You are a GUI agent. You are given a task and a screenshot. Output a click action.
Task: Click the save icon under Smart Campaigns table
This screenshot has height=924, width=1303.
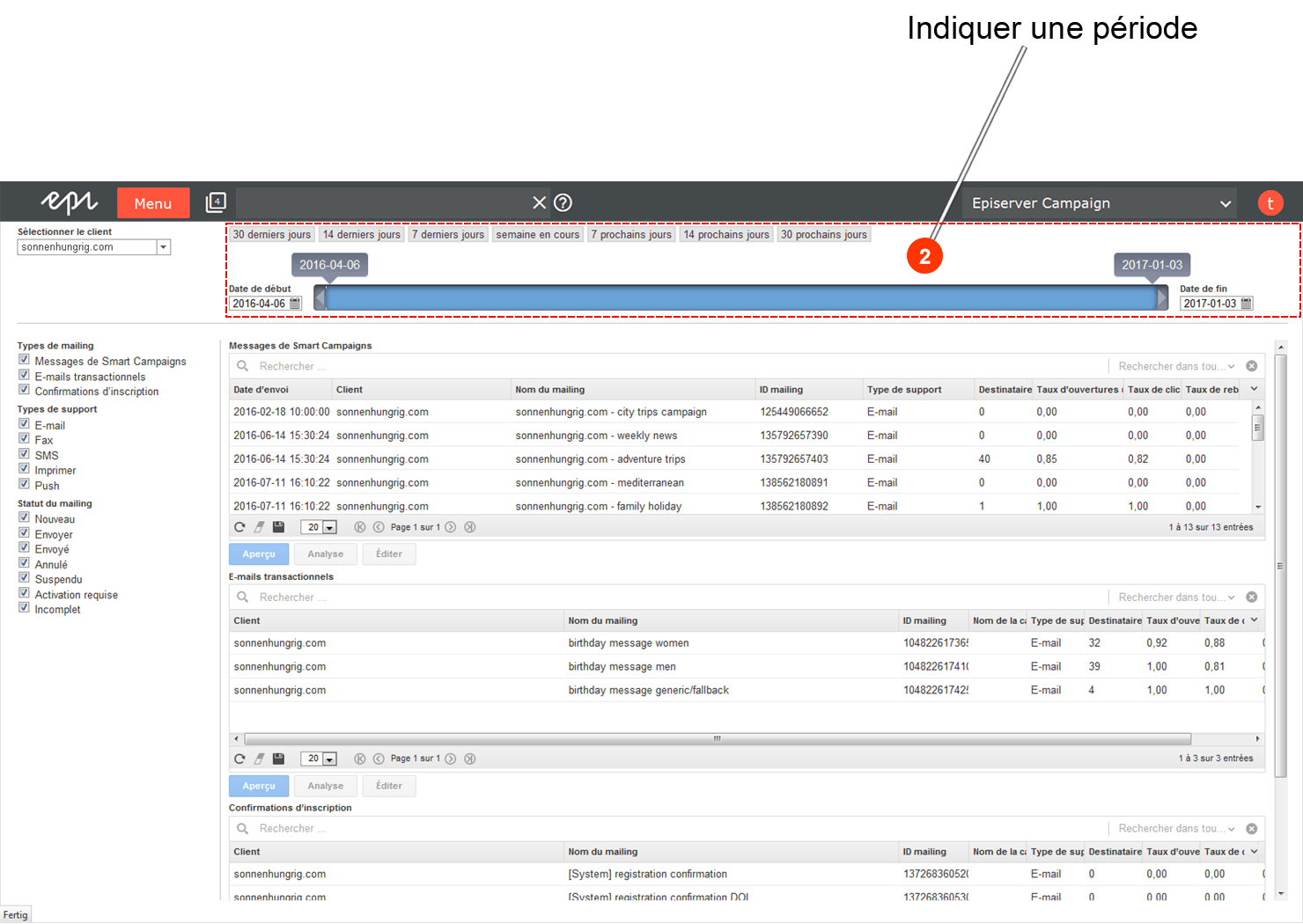278,527
